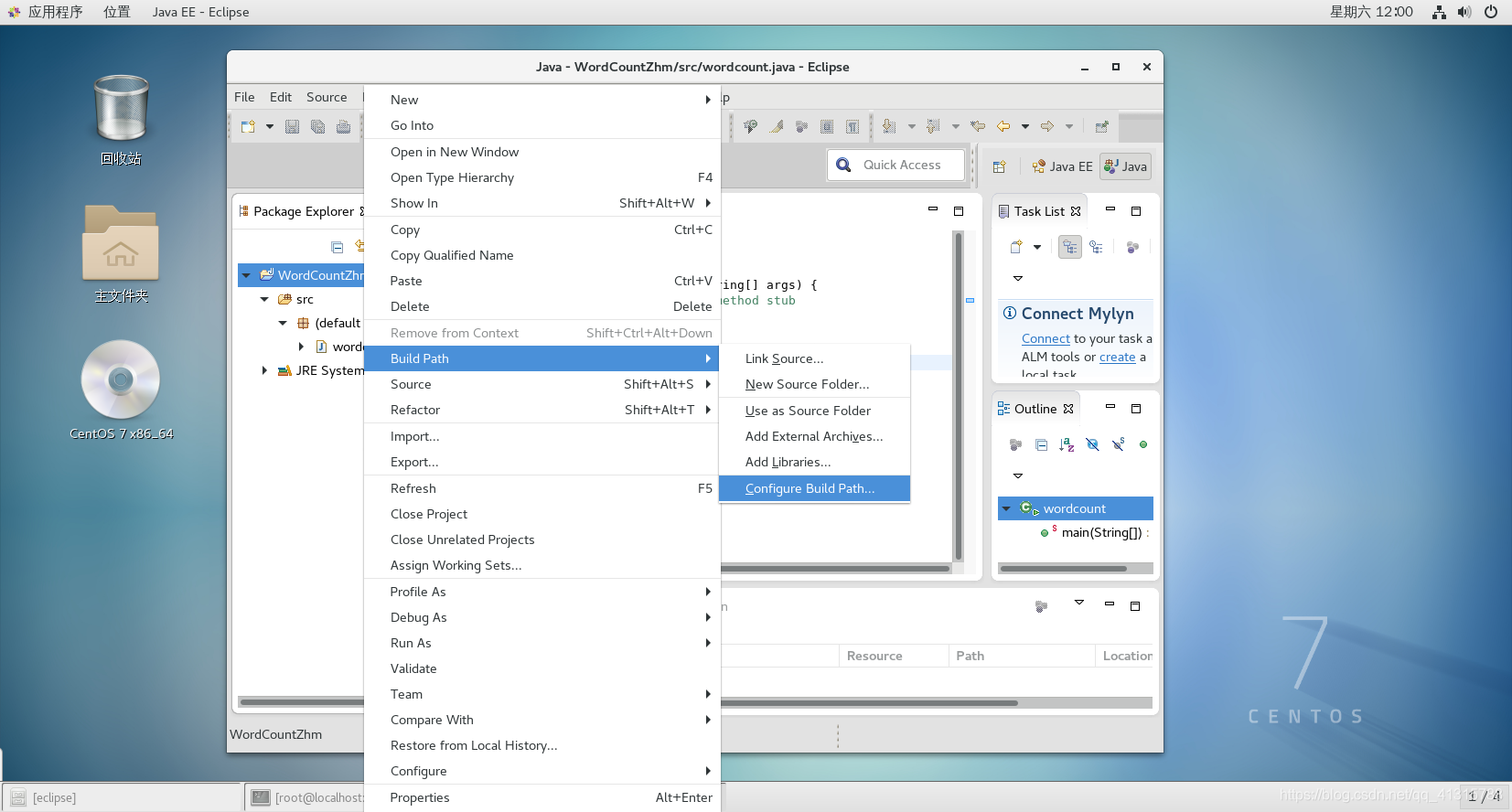Screen dimensions: 1512x812
Task: Click the editor vertical scrollbar
Action: click(959, 395)
